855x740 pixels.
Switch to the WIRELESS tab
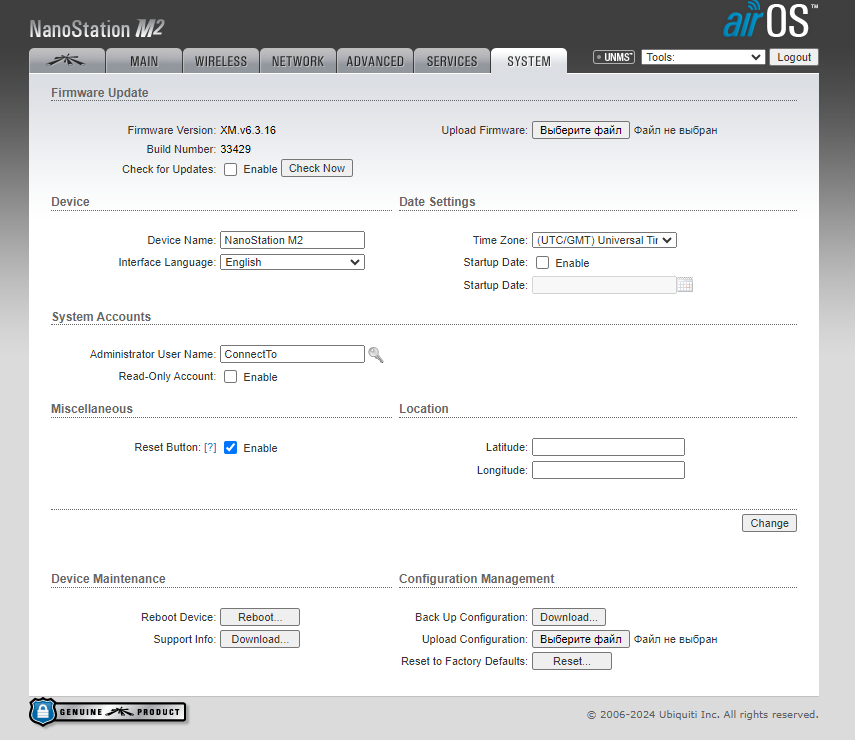click(221, 61)
